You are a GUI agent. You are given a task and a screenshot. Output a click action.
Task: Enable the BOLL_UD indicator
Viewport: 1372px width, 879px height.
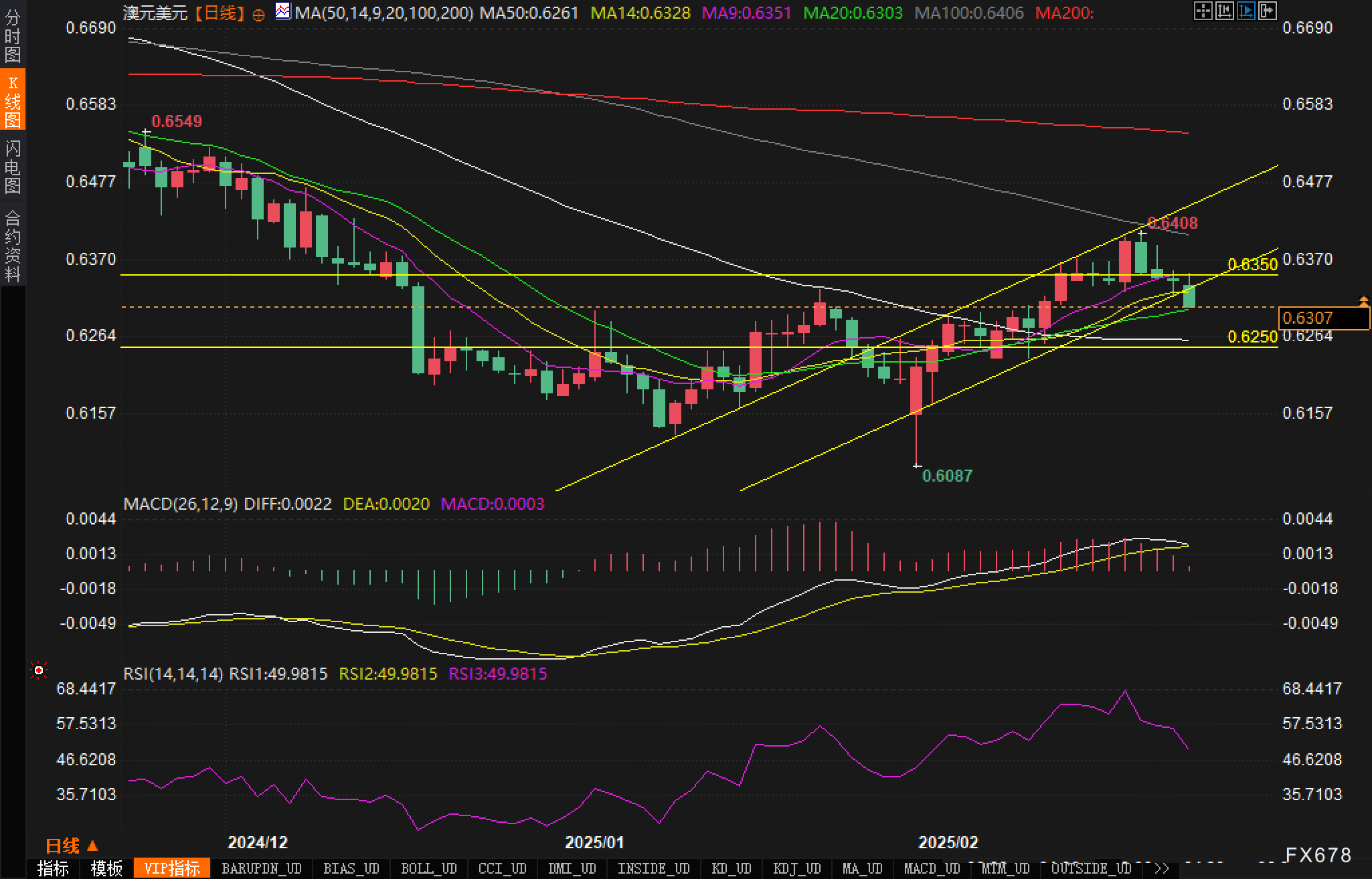(x=428, y=868)
